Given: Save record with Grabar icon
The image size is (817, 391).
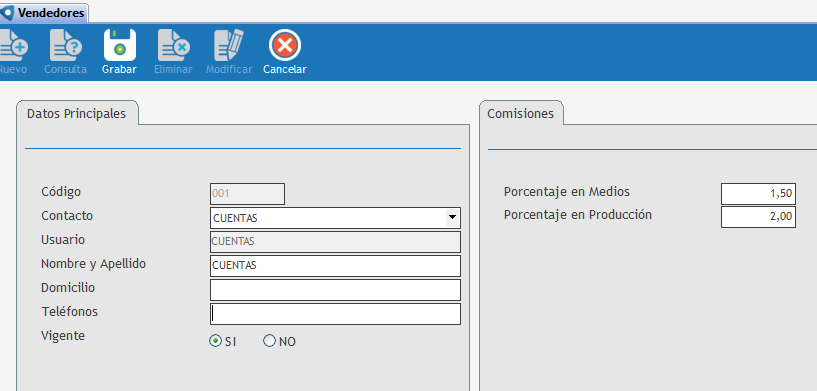Looking at the screenshot, I should (120, 45).
